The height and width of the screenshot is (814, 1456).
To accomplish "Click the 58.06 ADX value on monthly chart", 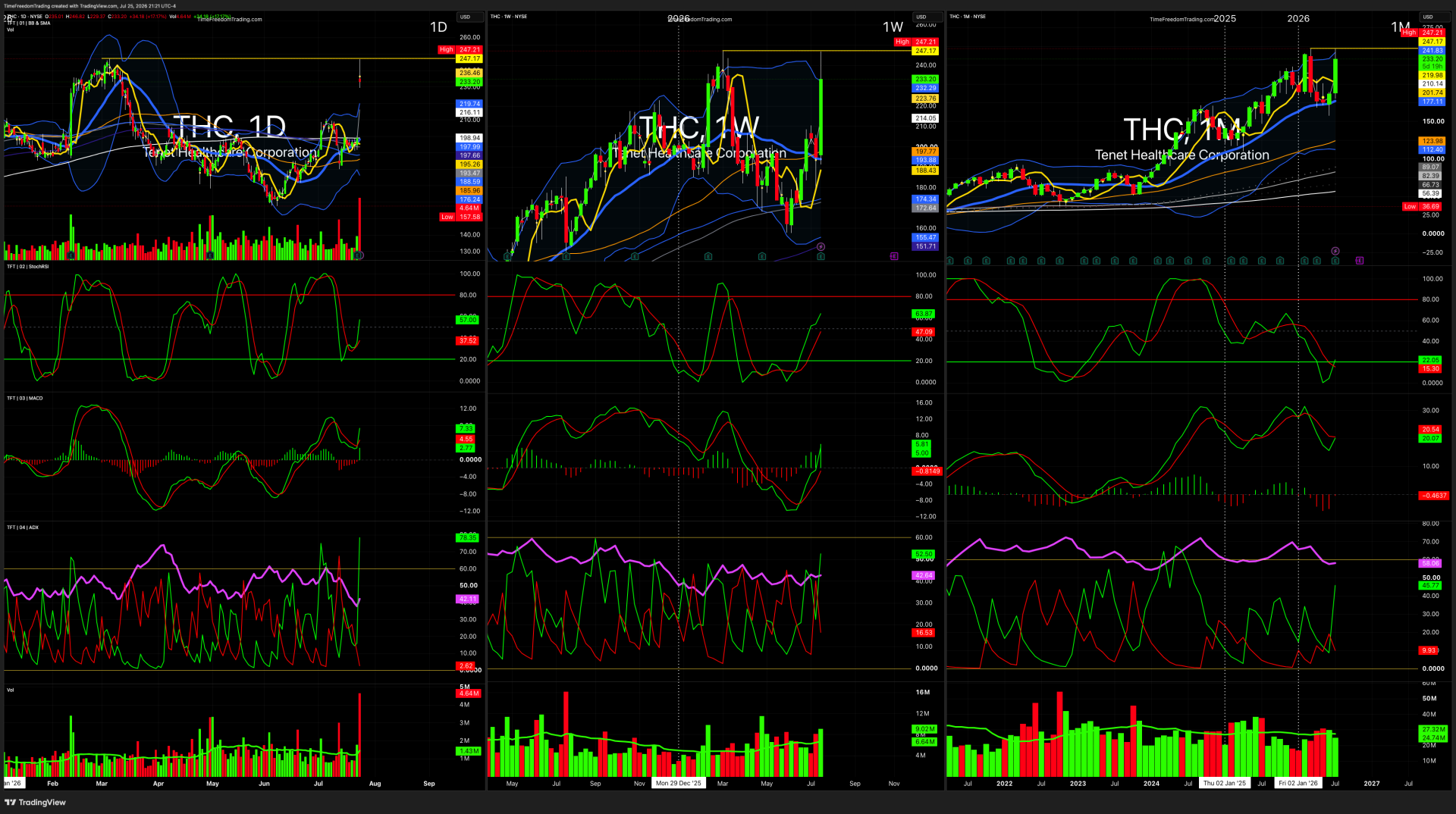I will (1430, 563).
